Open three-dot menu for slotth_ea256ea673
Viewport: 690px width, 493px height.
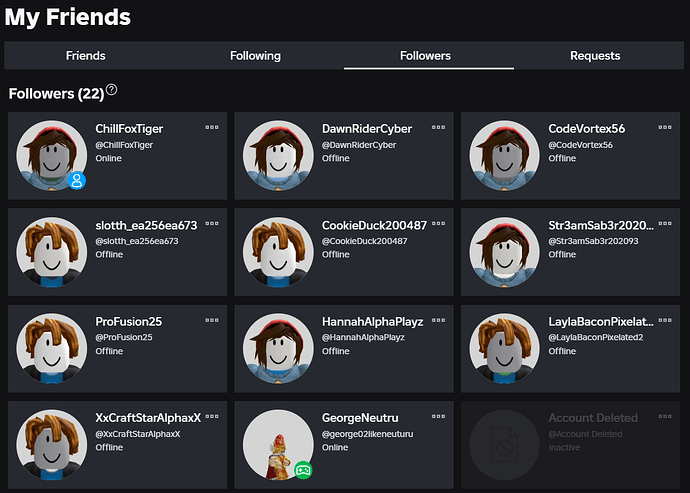212,224
